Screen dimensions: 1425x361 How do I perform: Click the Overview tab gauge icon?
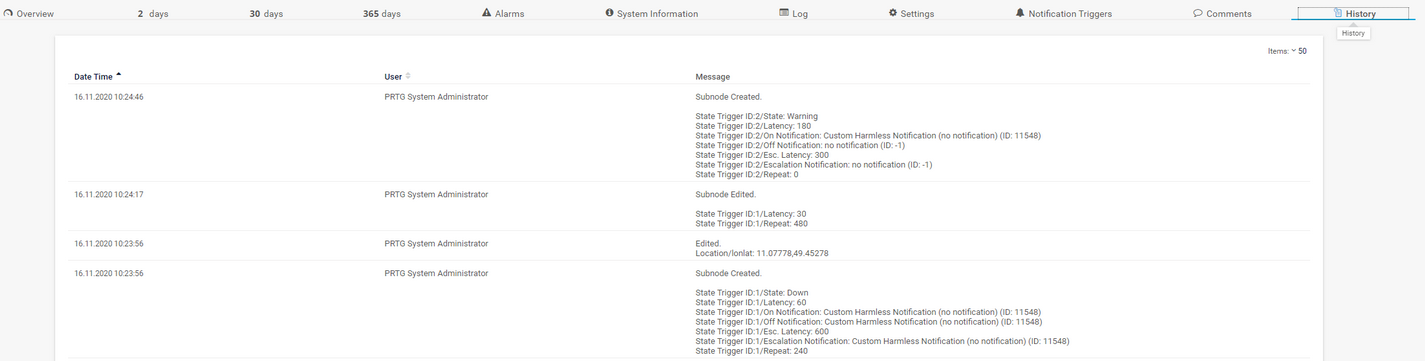click(8, 13)
